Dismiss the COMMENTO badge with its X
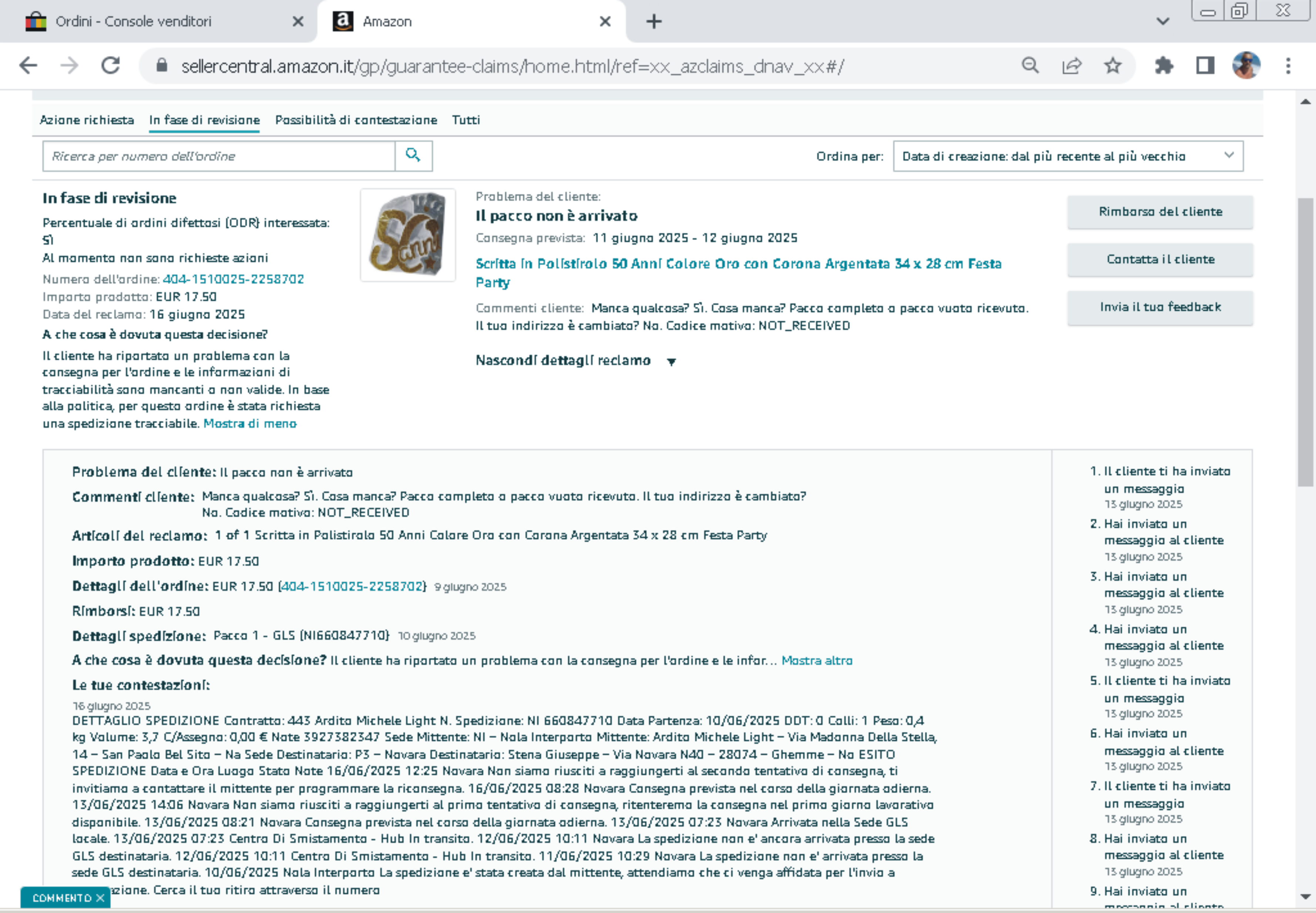The width and height of the screenshot is (1316, 913). 101,897
